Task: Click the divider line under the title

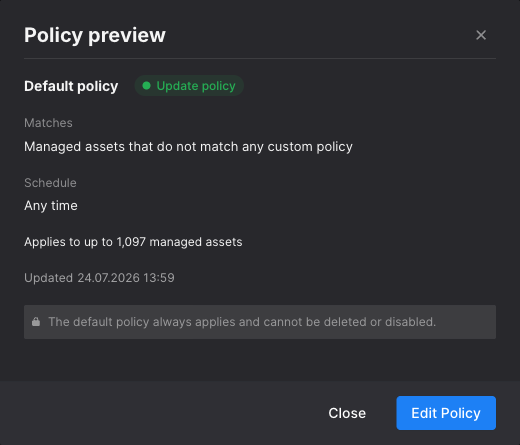Action: (260, 58)
